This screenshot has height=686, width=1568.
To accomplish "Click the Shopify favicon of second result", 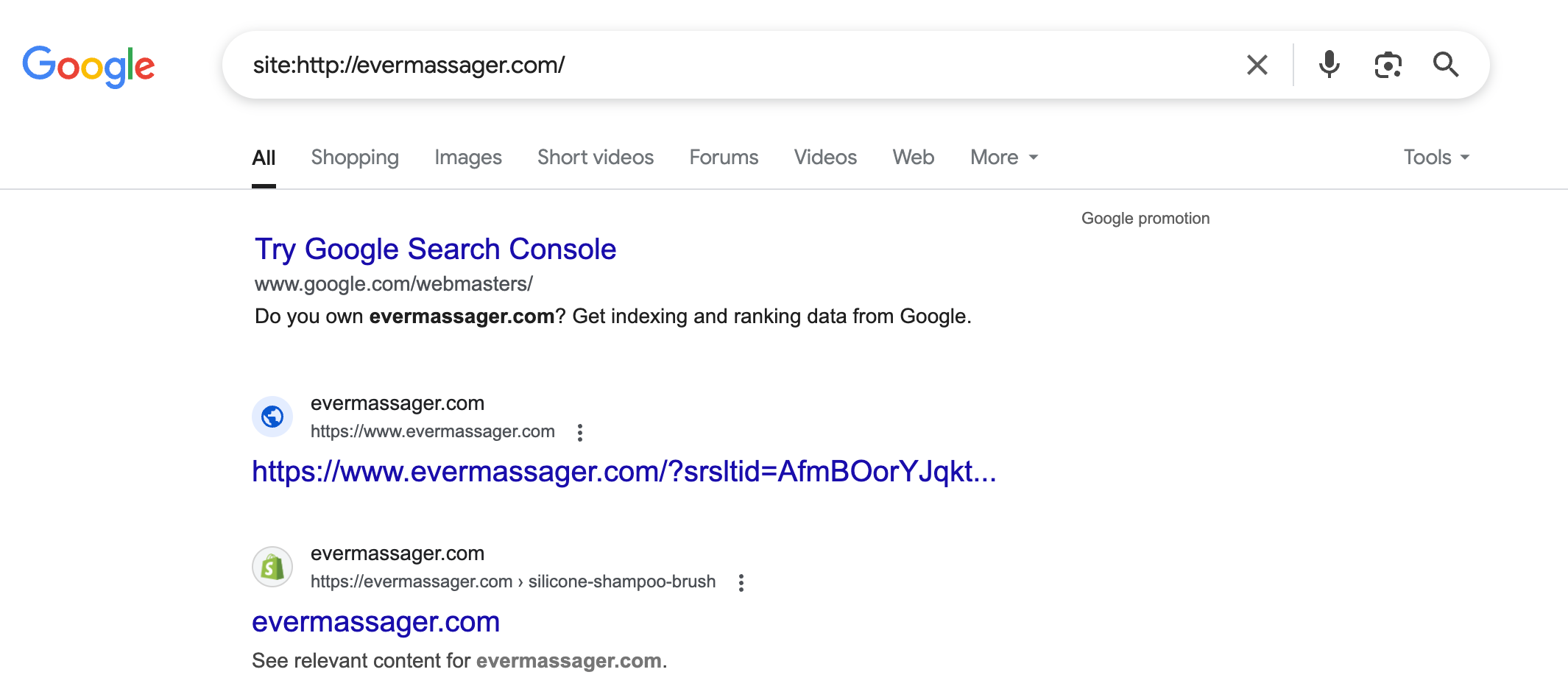I will 272,567.
